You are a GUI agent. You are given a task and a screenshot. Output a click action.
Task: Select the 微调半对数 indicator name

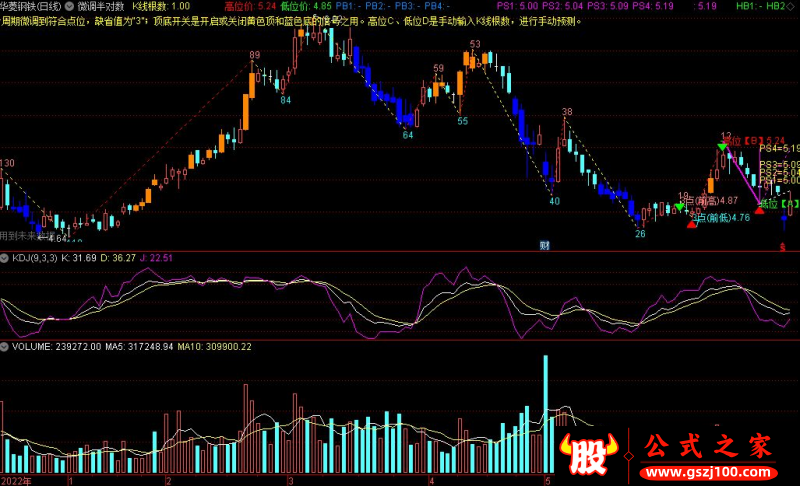click(x=101, y=6)
